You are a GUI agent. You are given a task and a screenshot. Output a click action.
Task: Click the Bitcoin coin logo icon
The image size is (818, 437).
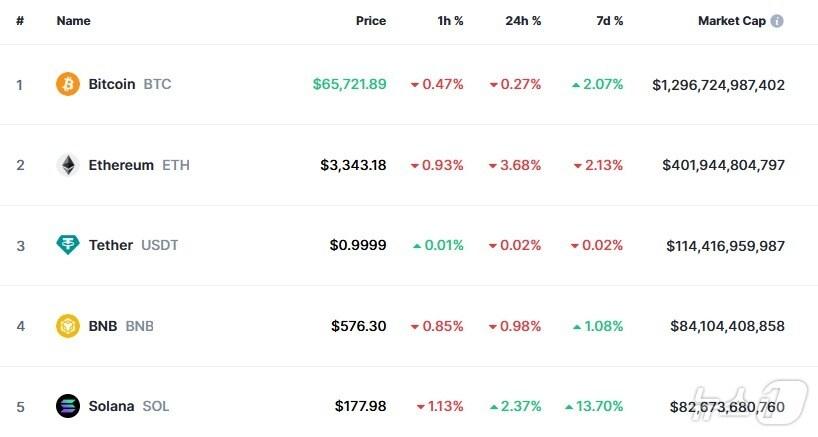(68, 84)
